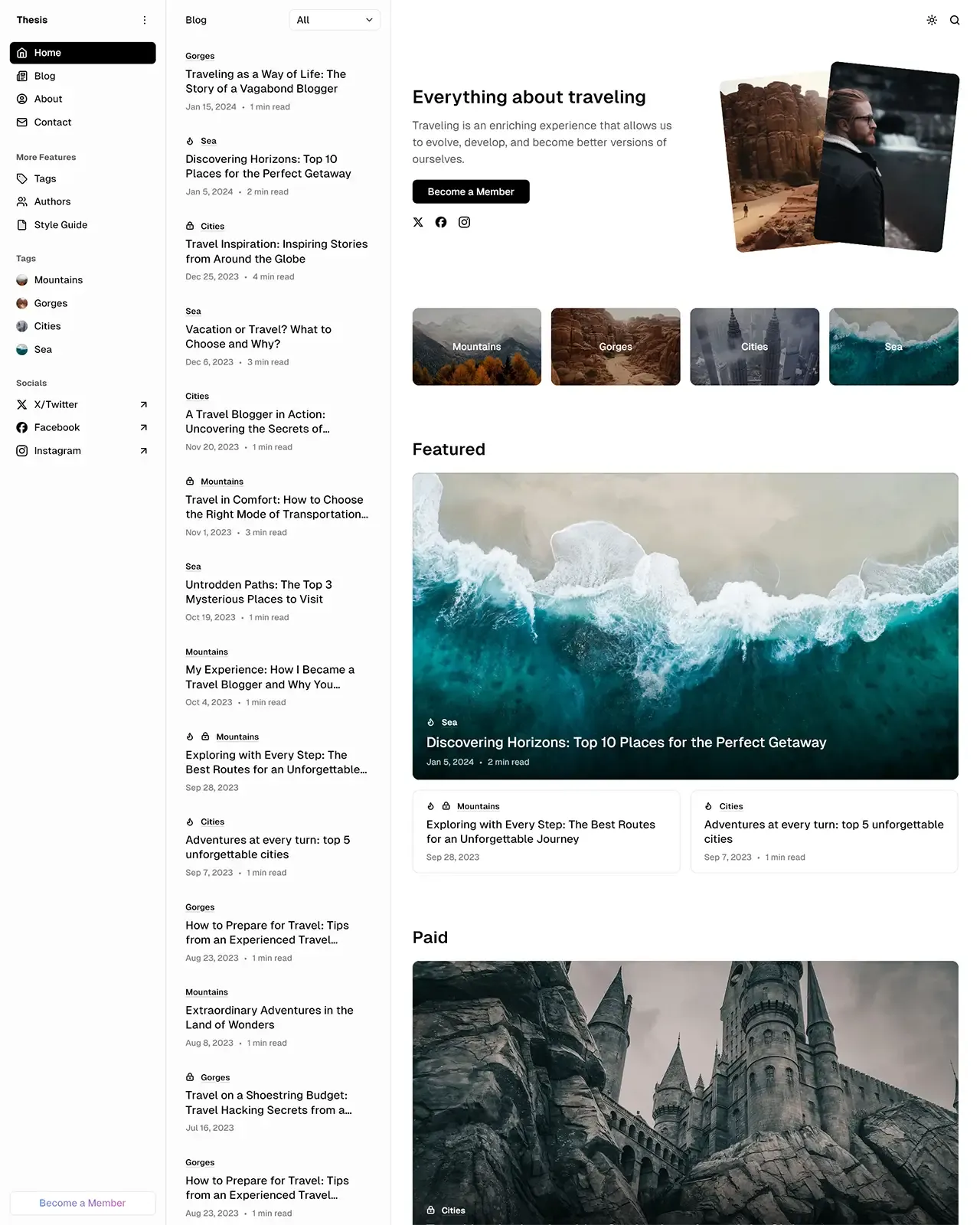This screenshot has width=980, height=1225.
Task: Open the Cities category thumbnail card
Action: [754, 347]
